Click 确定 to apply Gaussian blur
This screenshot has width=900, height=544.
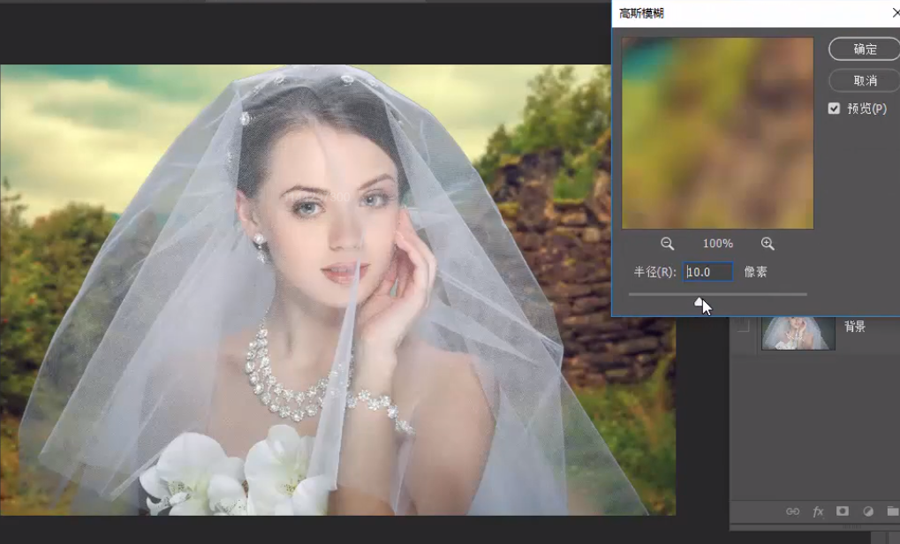coord(864,49)
